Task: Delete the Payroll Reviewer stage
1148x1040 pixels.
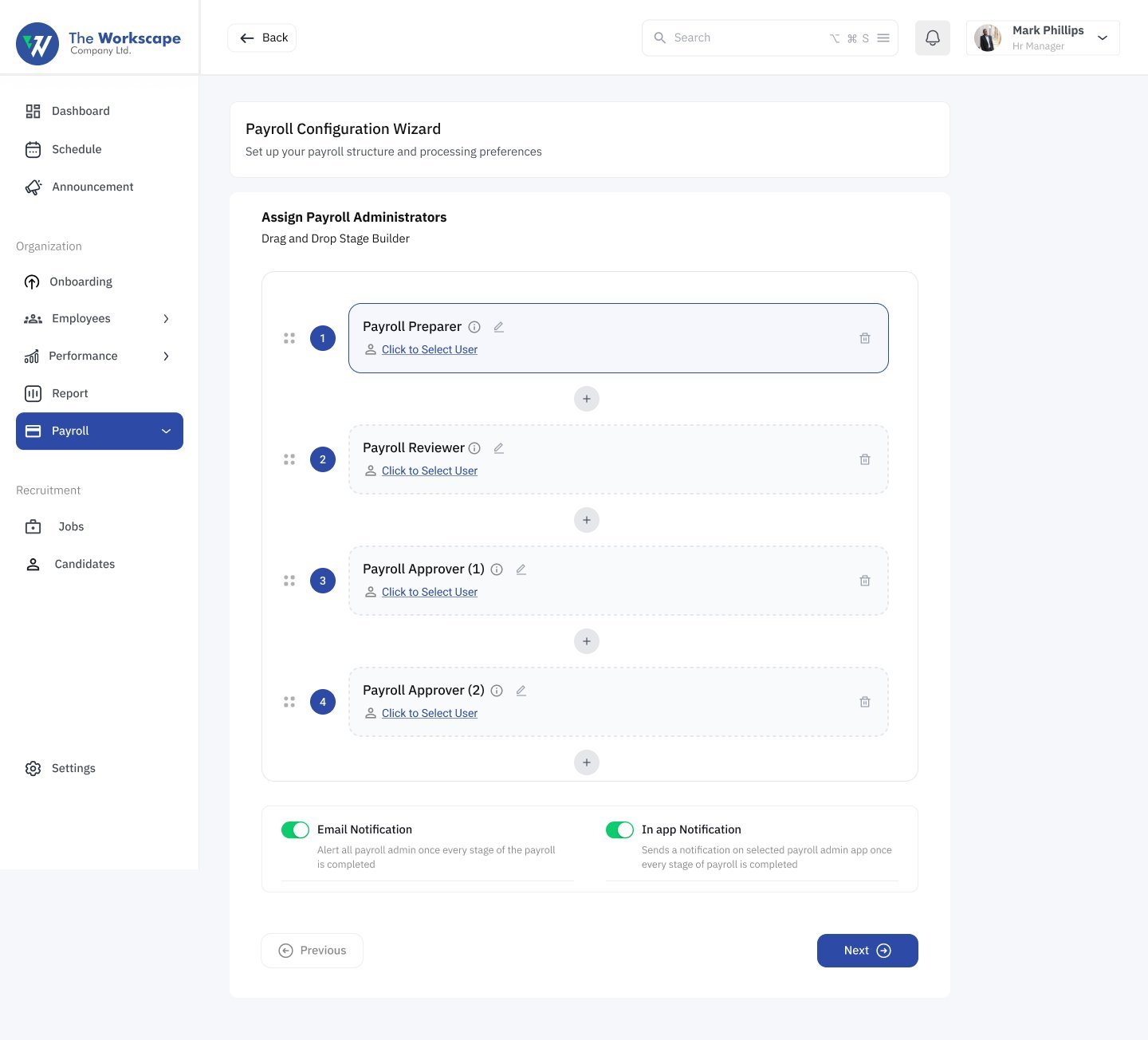Action: click(x=865, y=459)
